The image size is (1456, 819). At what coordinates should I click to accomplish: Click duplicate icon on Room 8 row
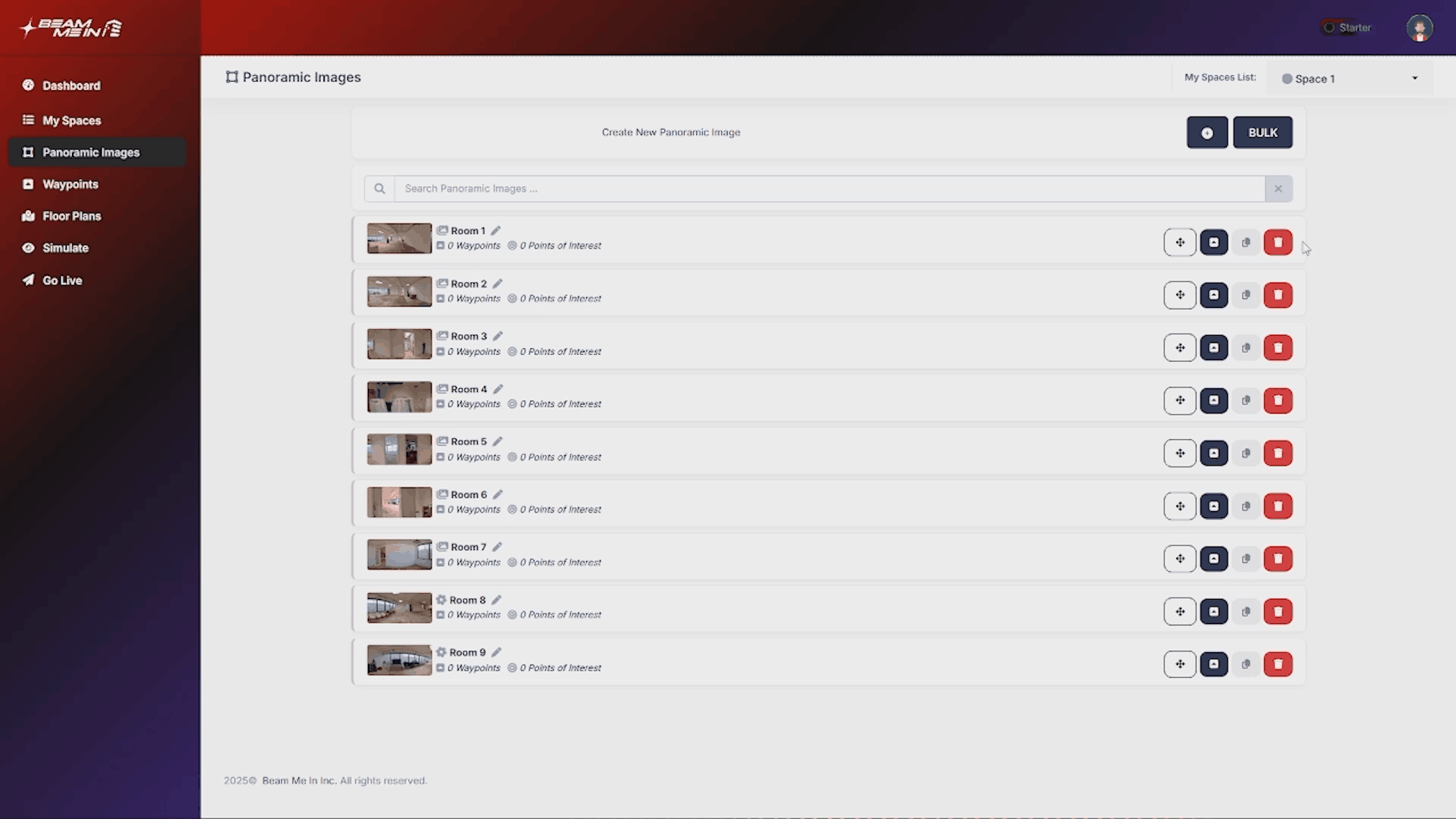(1246, 611)
